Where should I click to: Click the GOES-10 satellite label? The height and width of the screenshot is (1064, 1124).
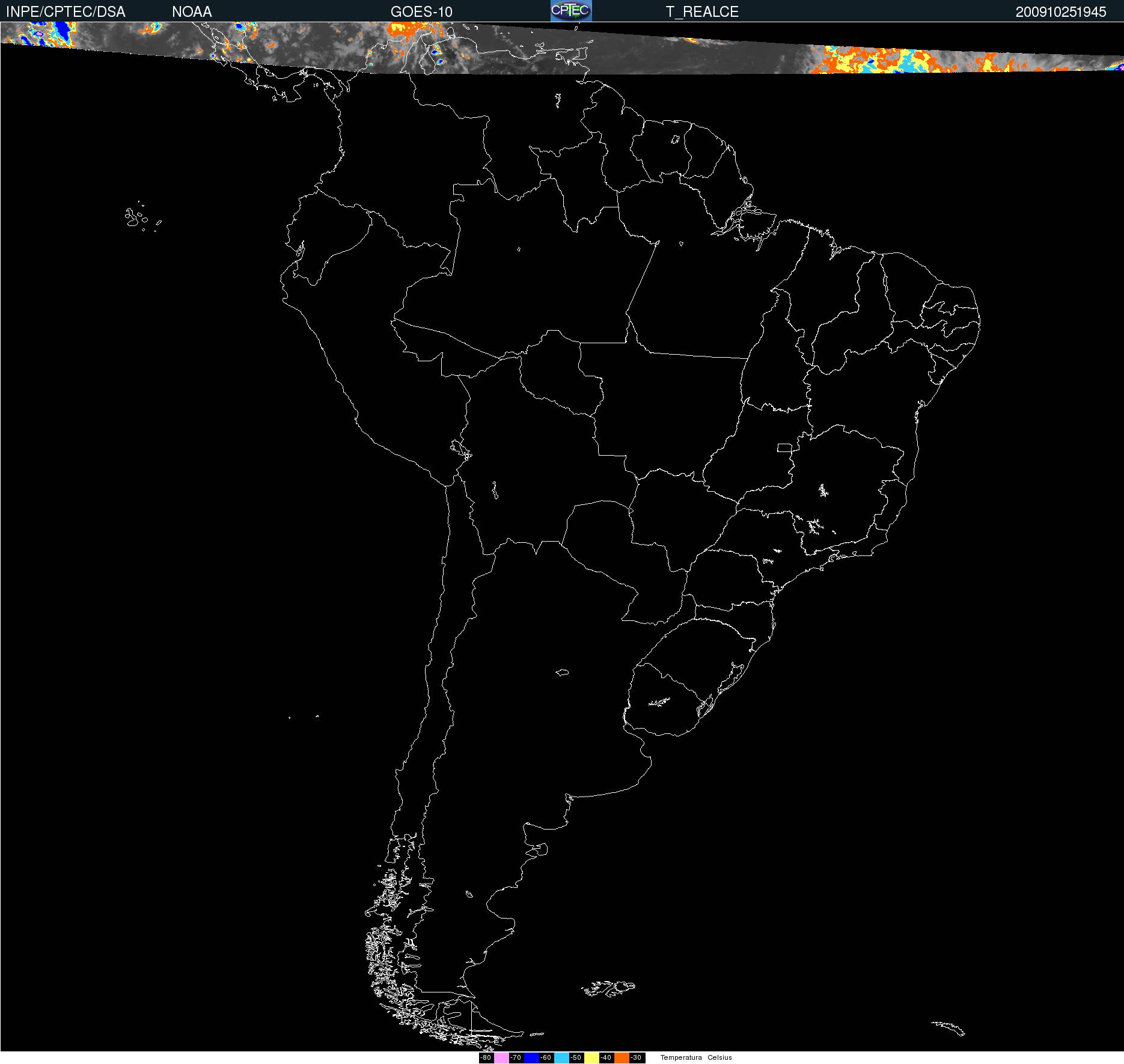(421, 12)
